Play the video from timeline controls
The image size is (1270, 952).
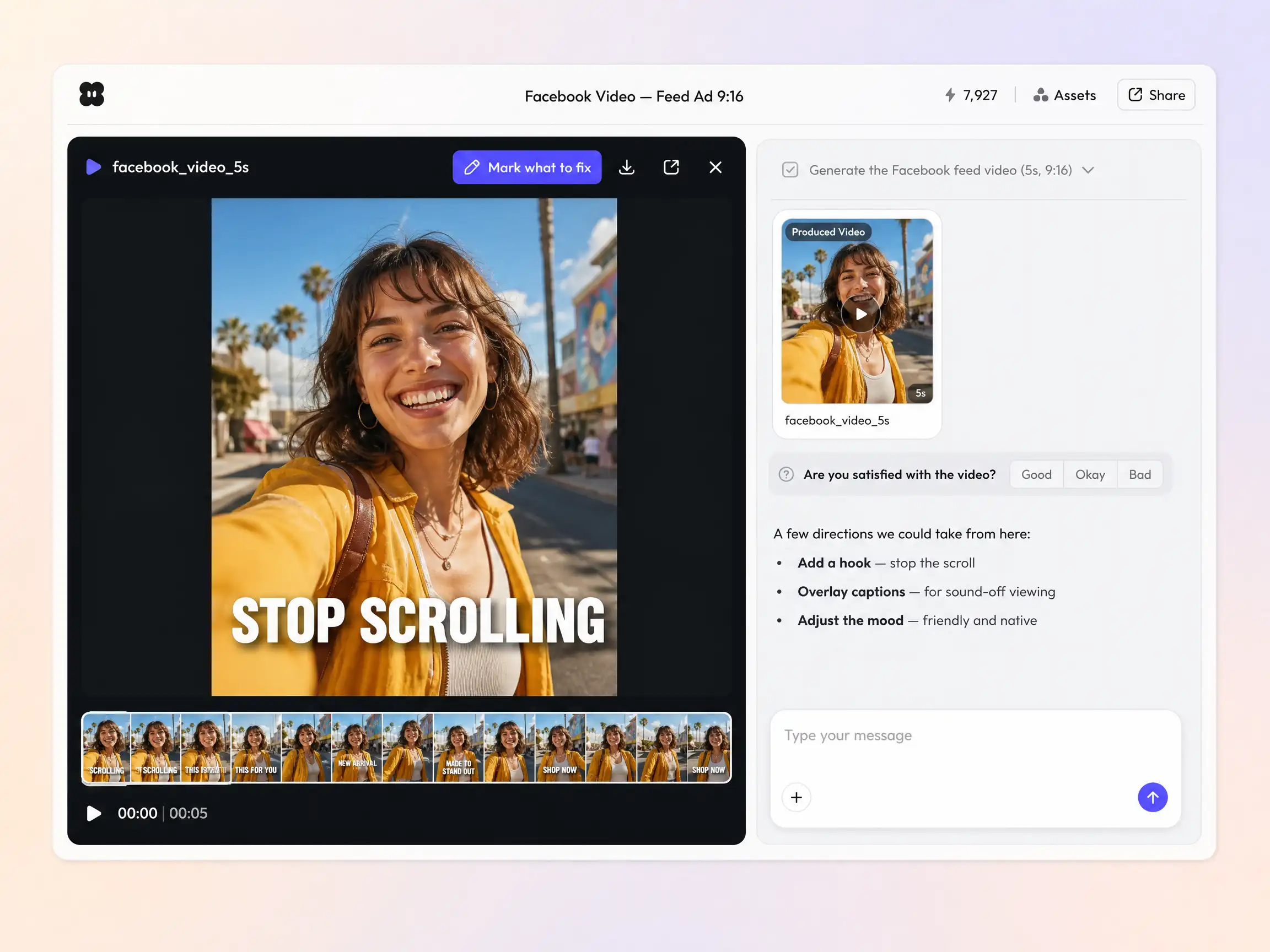[94, 813]
